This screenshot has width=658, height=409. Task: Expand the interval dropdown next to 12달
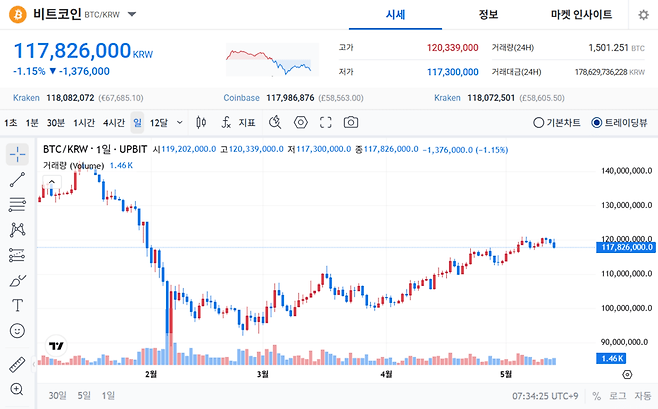click(x=180, y=122)
